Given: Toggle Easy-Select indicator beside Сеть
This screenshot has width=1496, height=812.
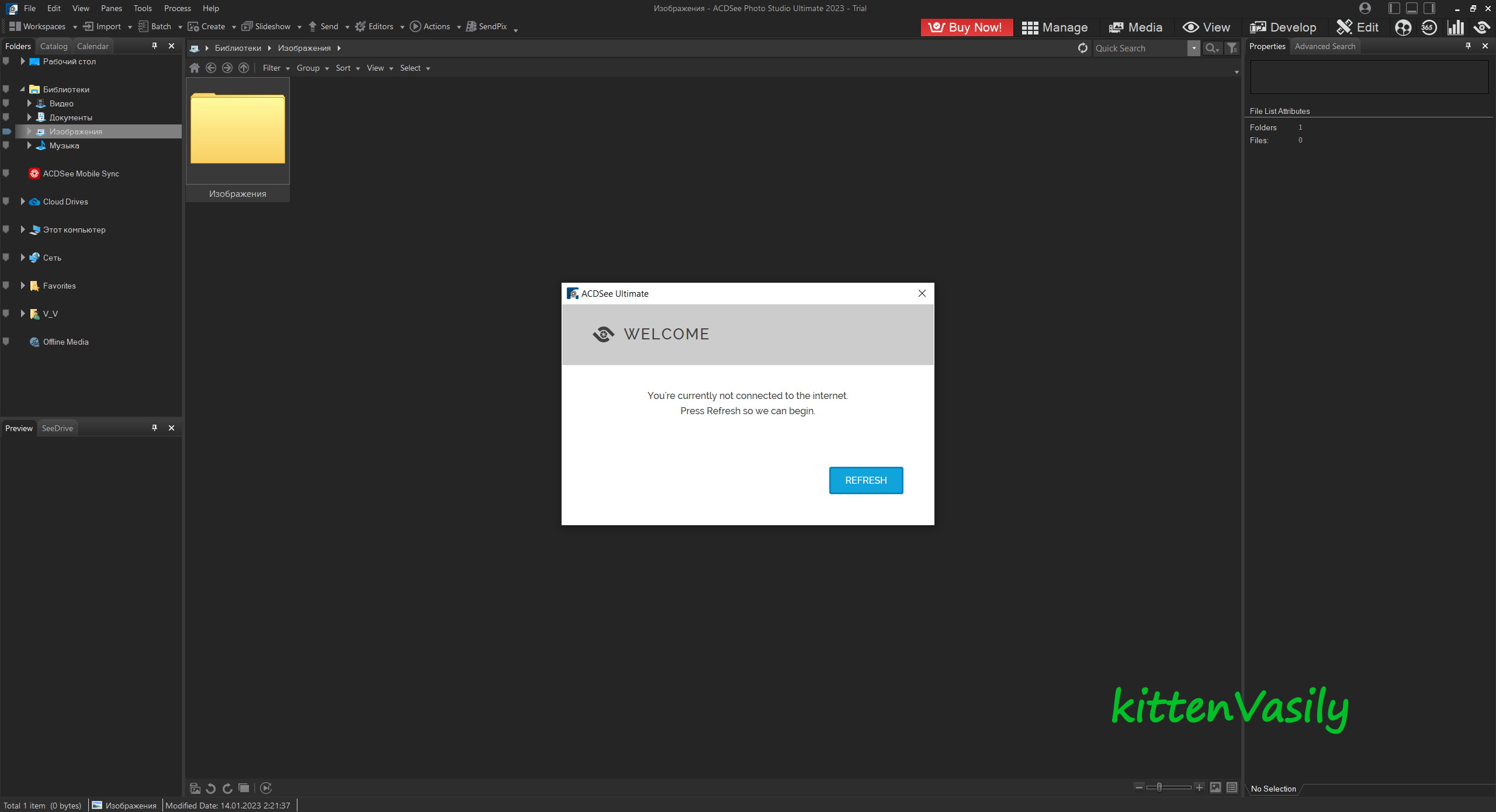Looking at the screenshot, I should [x=6, y=257].
